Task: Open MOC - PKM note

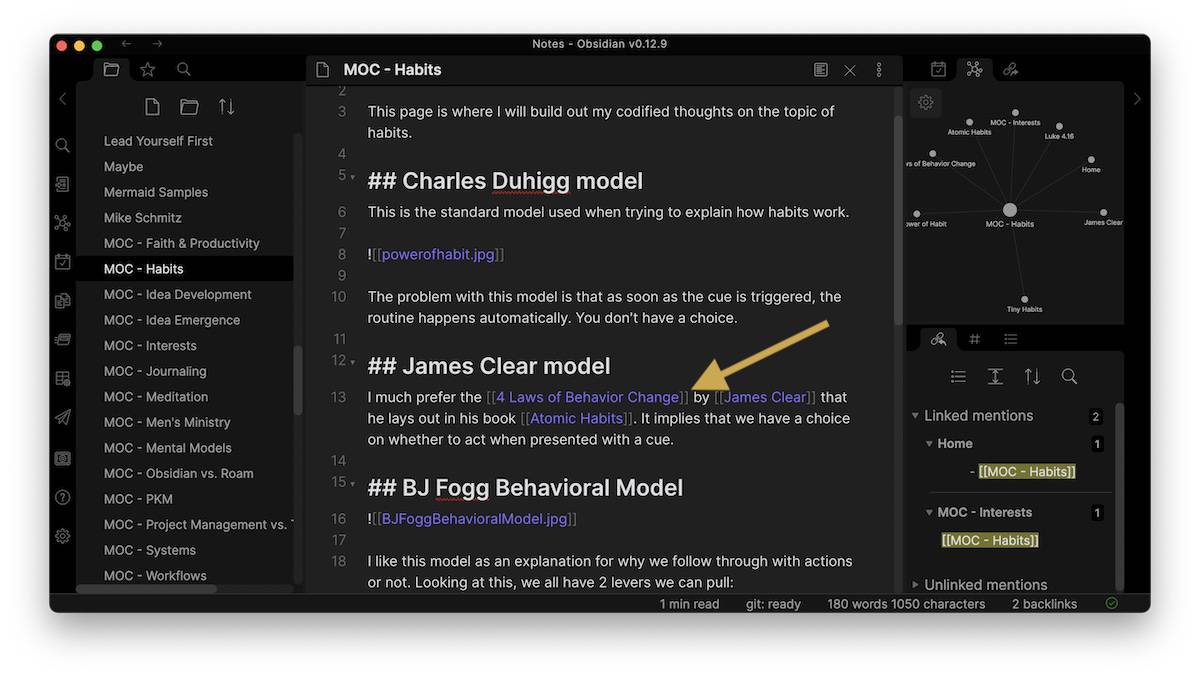Action: pyautogui.click(x=138, y=499)
